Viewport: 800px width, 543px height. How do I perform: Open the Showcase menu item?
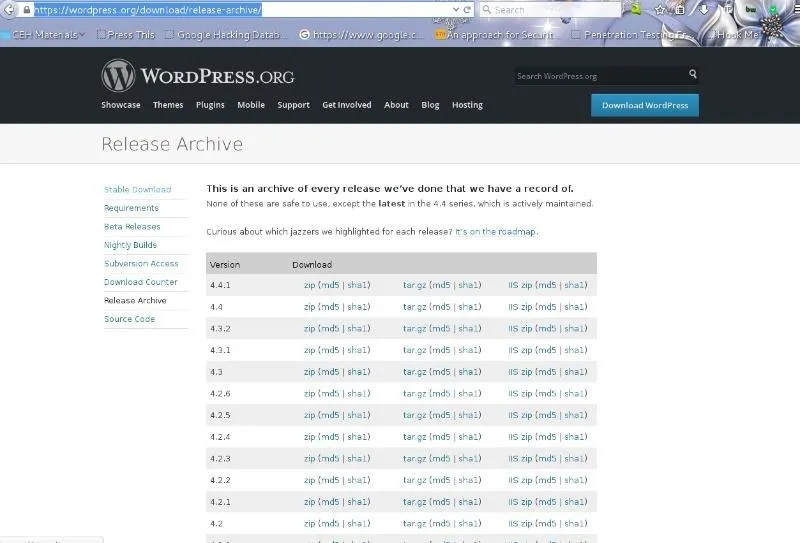121,105
